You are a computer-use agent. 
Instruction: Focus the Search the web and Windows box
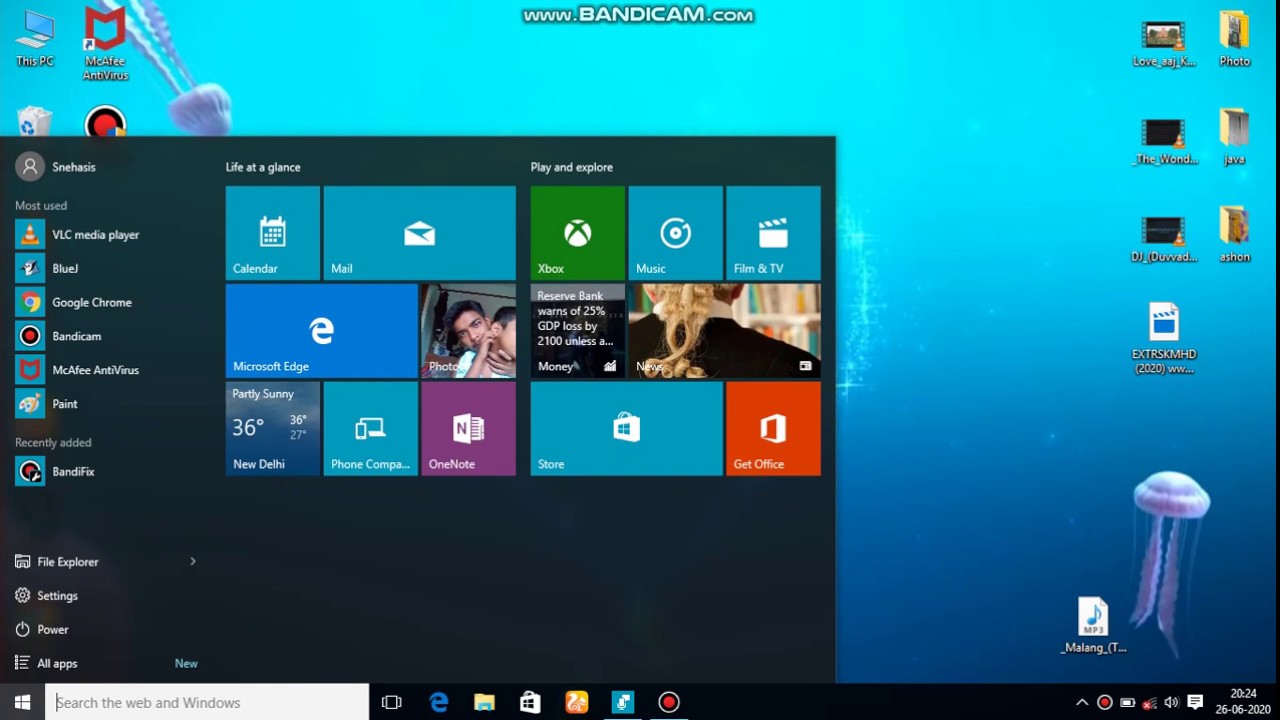tap(207, 702)
